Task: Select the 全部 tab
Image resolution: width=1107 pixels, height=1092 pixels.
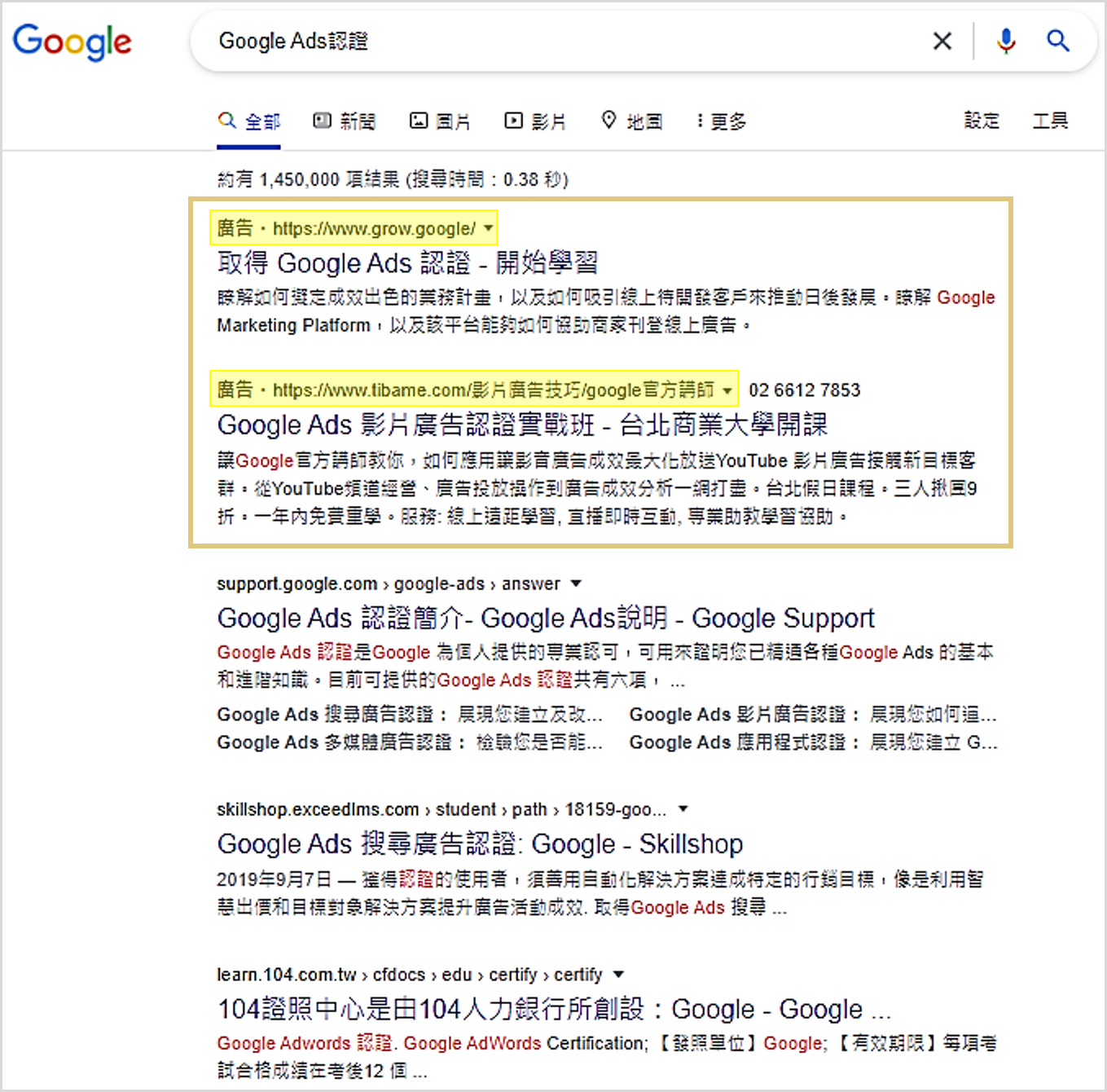Action: coord(249,121)
